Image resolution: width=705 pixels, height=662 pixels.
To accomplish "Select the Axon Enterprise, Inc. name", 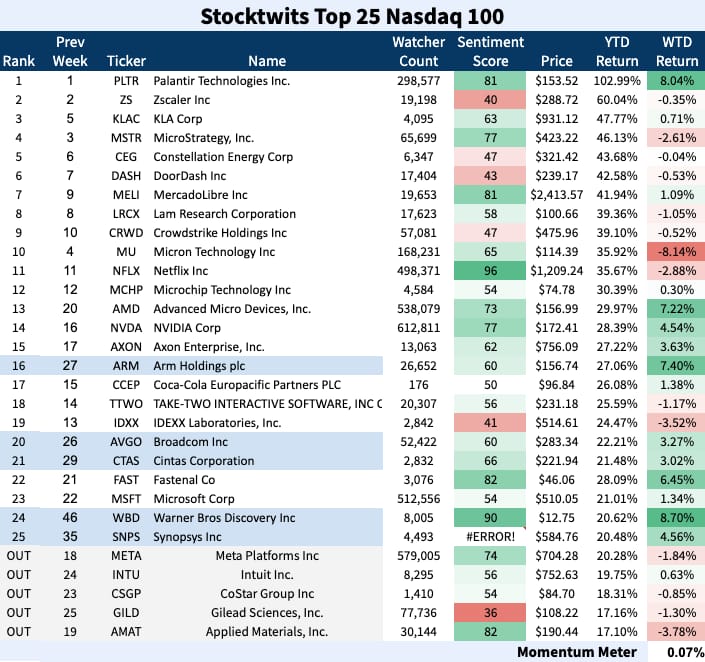I will [x=209, y=347].
